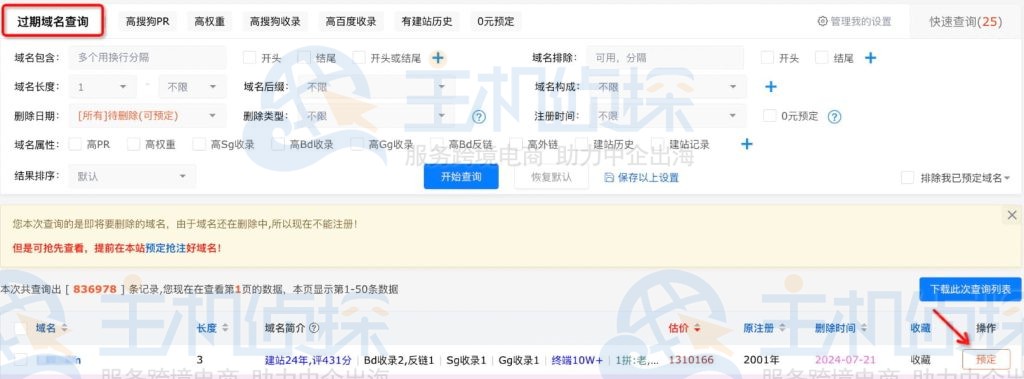1024x379 pixels.
Task: Check the 高权重 attribute
Action: (x=133, y=144)
